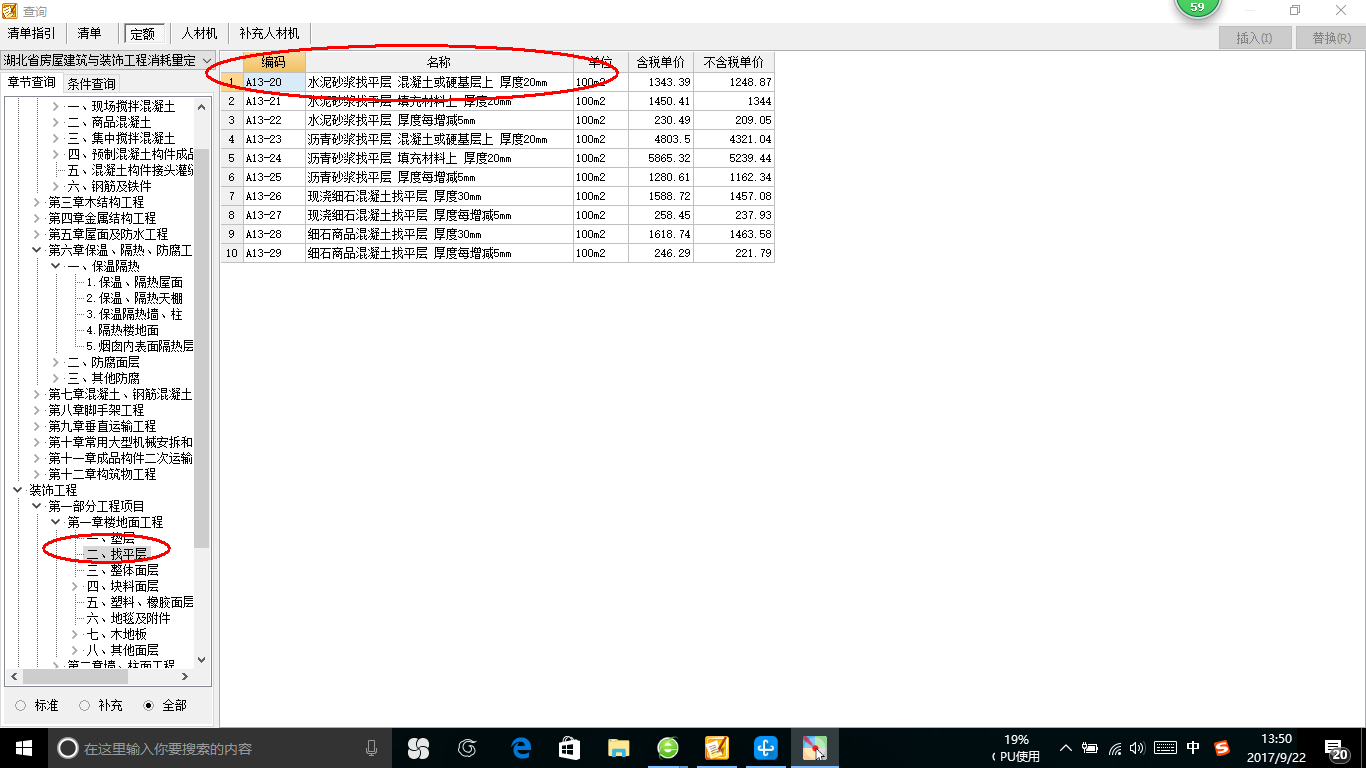The image size is (1366, 768).
Task: Click the green 59 floating badge
Action: pyautogui.click(x=1197, y=7)
